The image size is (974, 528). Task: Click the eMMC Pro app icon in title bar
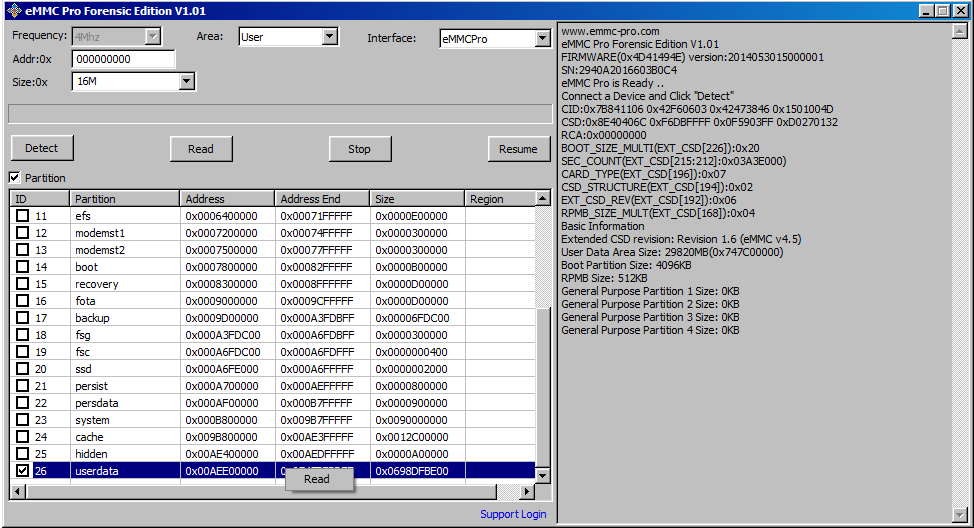tap(14, 11)
